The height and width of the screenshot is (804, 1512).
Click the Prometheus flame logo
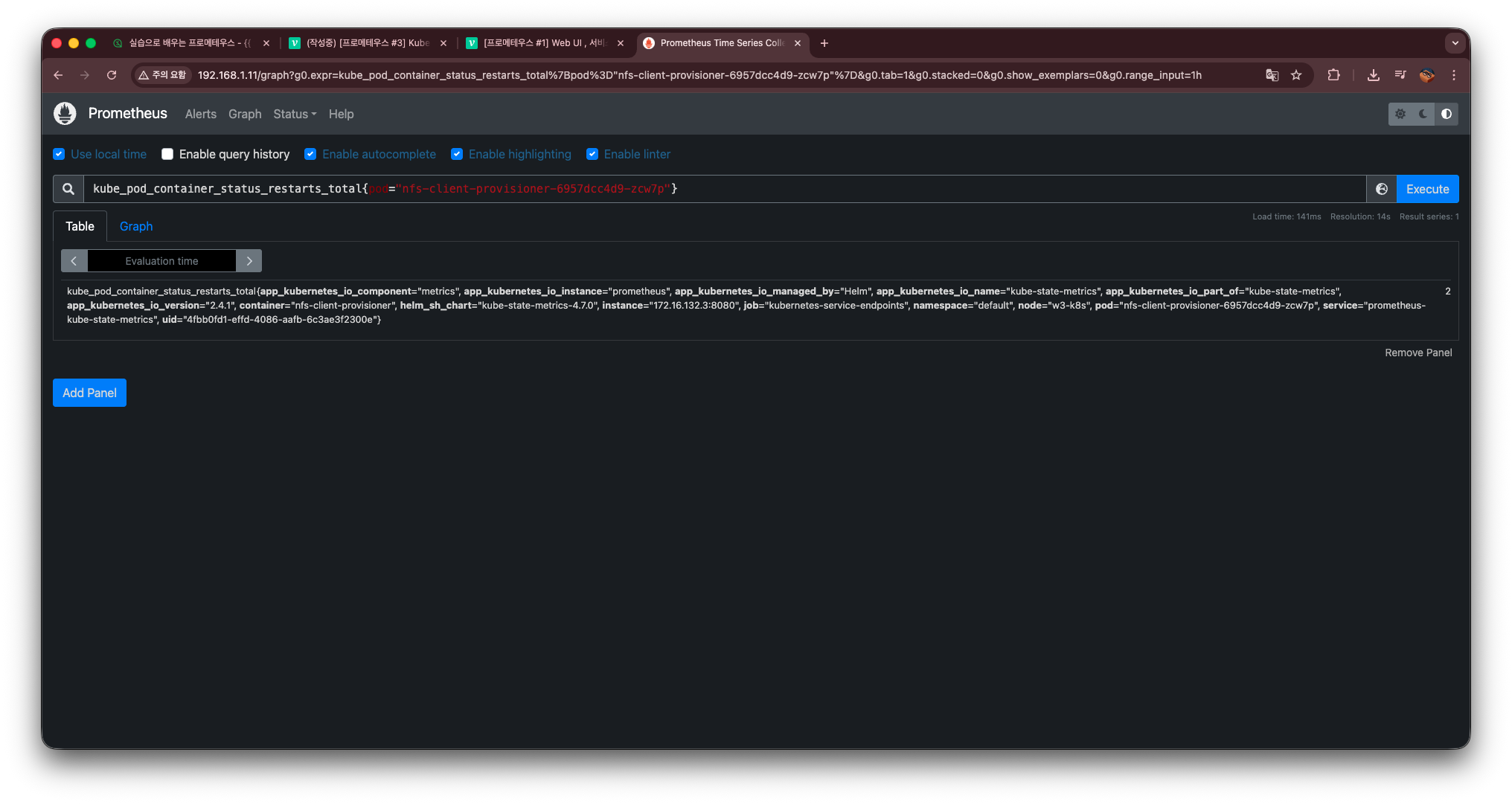coord(65,114)
